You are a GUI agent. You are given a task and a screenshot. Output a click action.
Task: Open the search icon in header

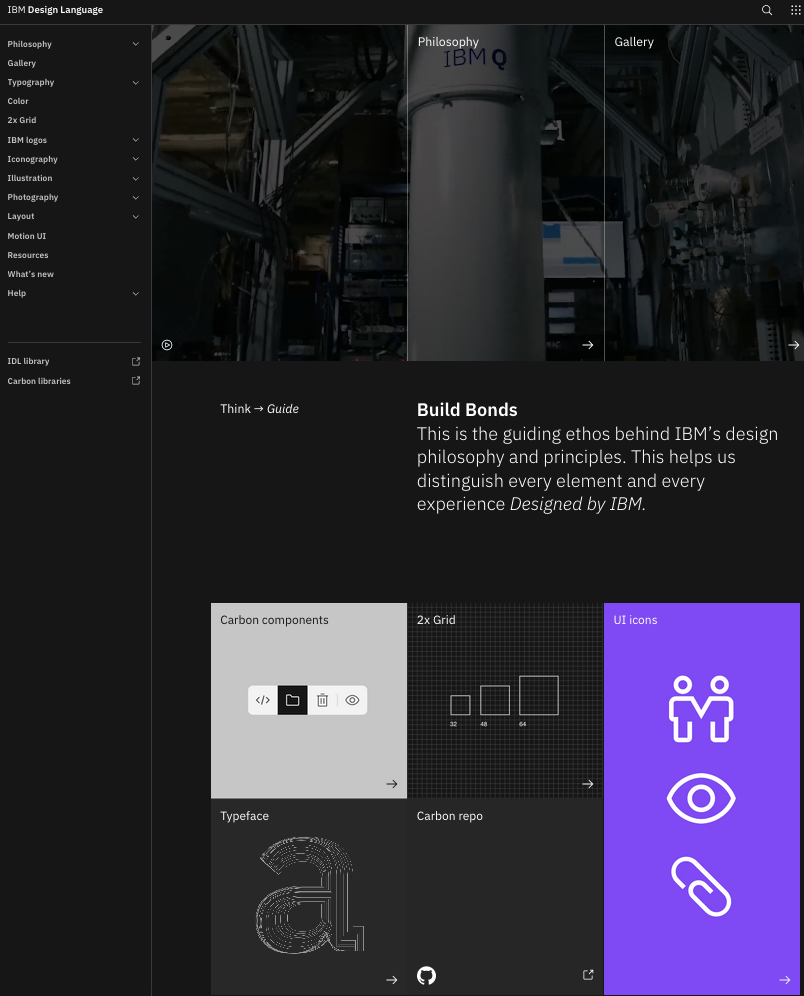(x=767, y=10)
